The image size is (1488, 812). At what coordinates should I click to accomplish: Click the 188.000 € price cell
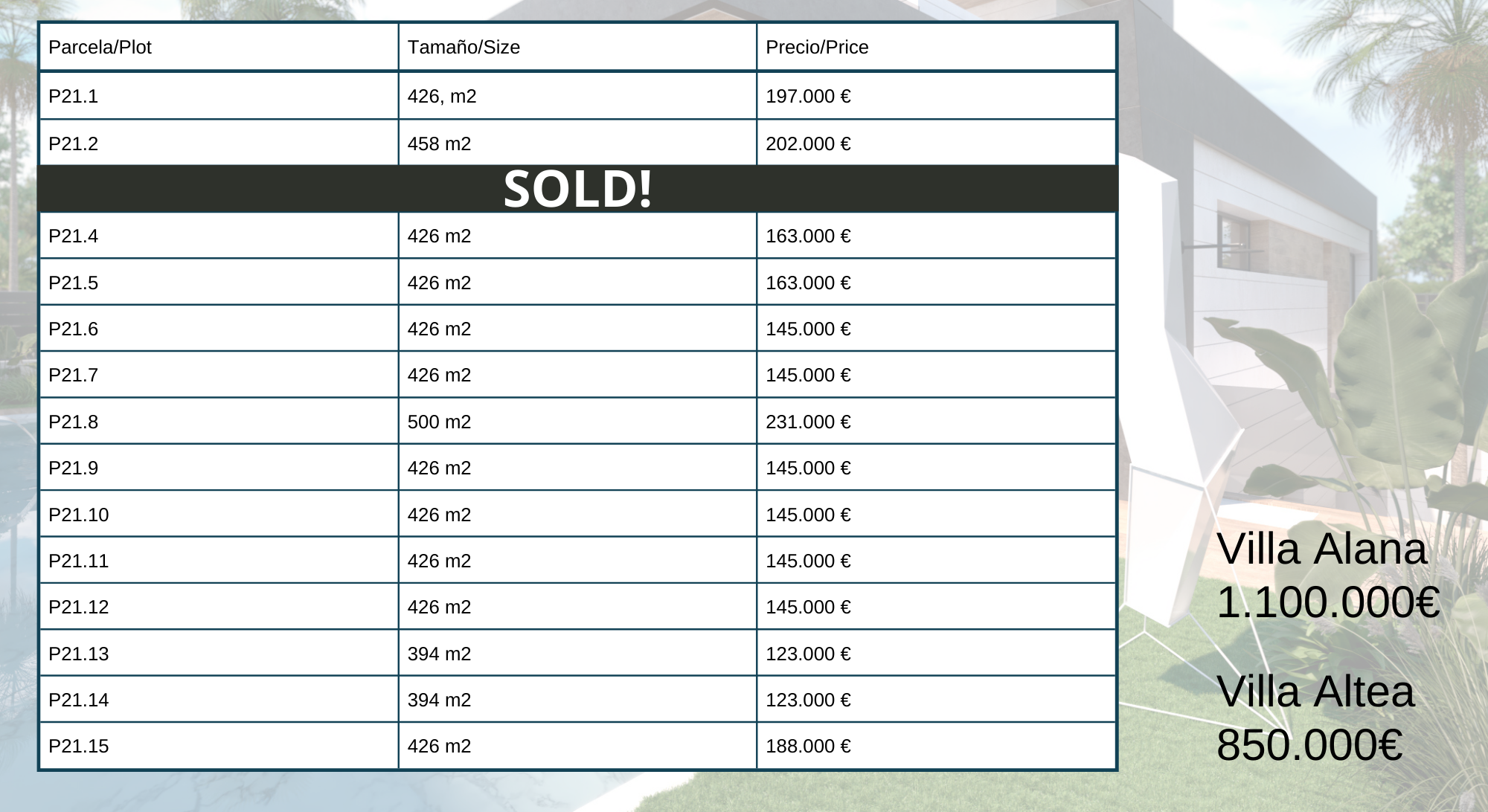936,746
